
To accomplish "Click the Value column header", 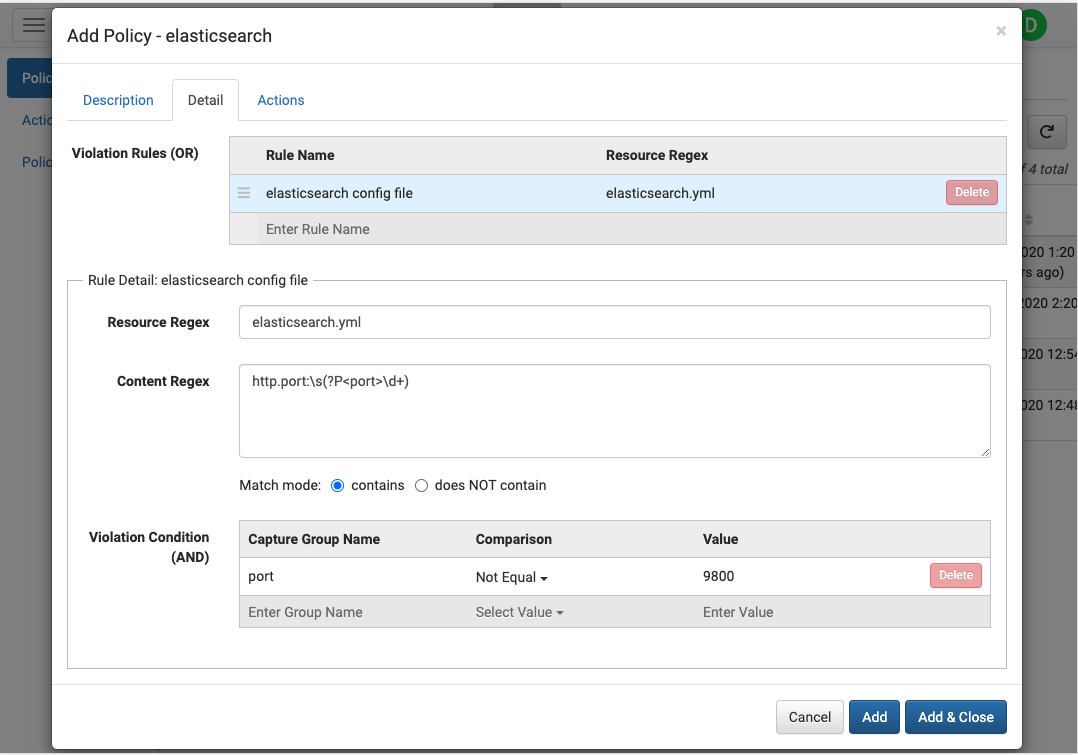I will click(720, 539).
